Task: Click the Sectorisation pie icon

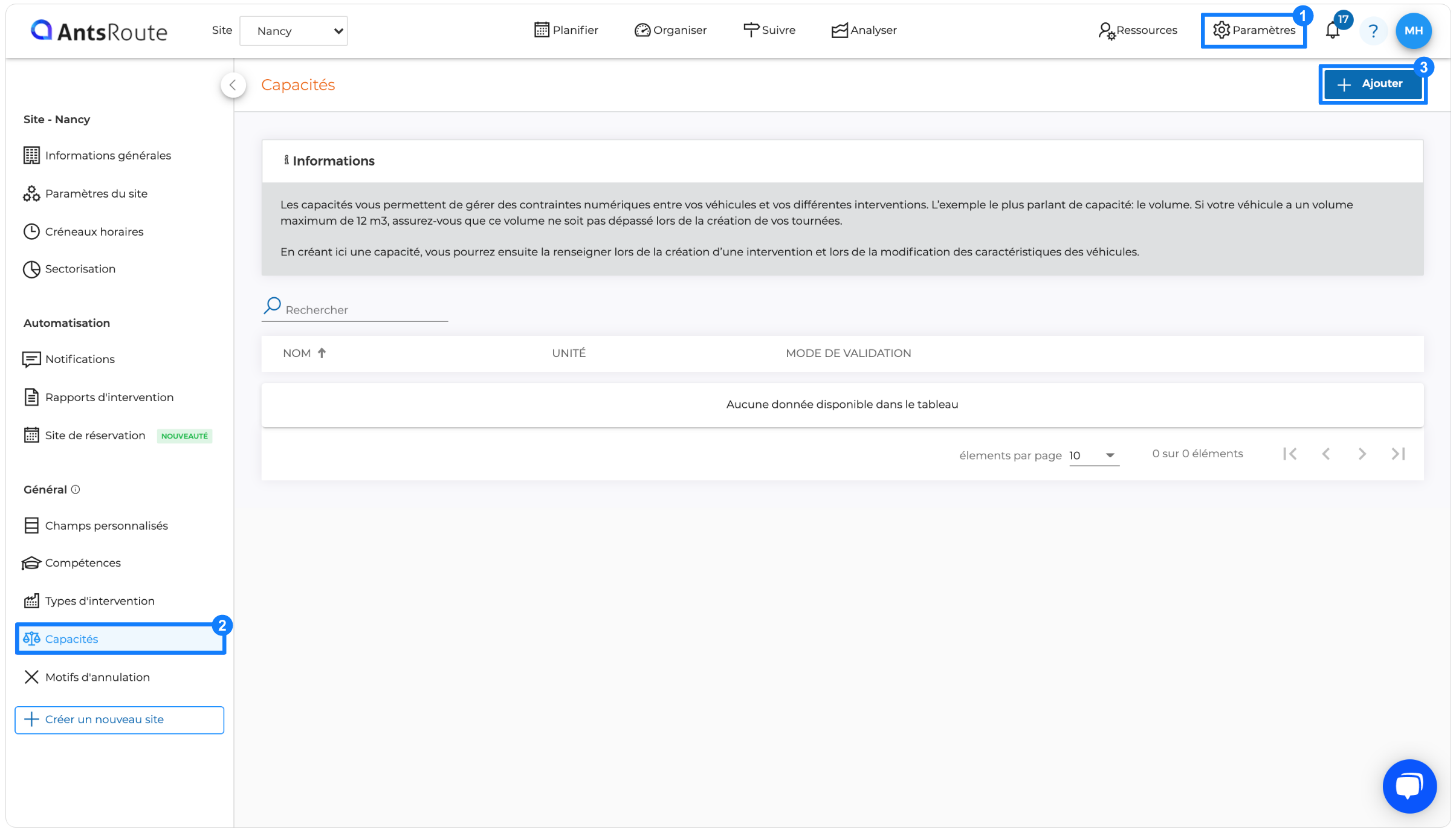Action: (31, 269)
